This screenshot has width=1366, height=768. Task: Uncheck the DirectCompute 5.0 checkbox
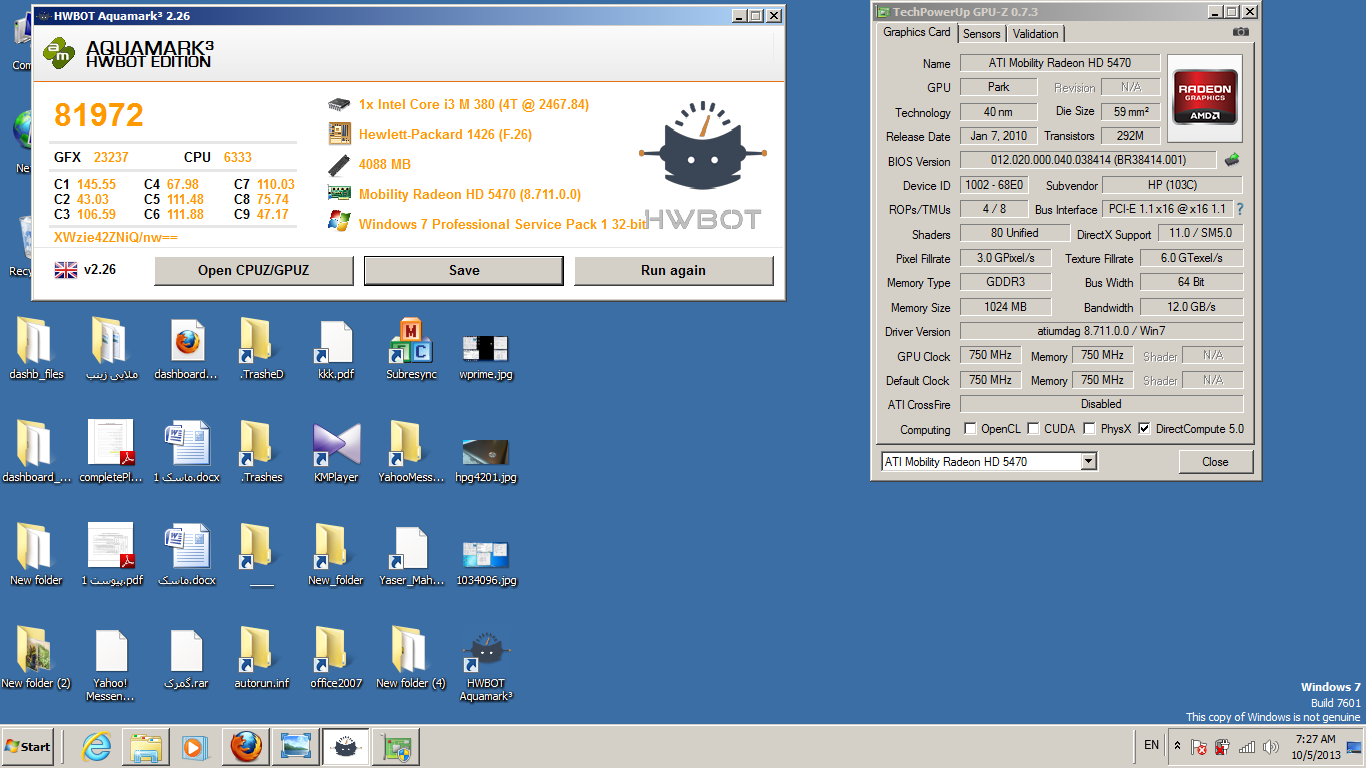pos(1145,429)
